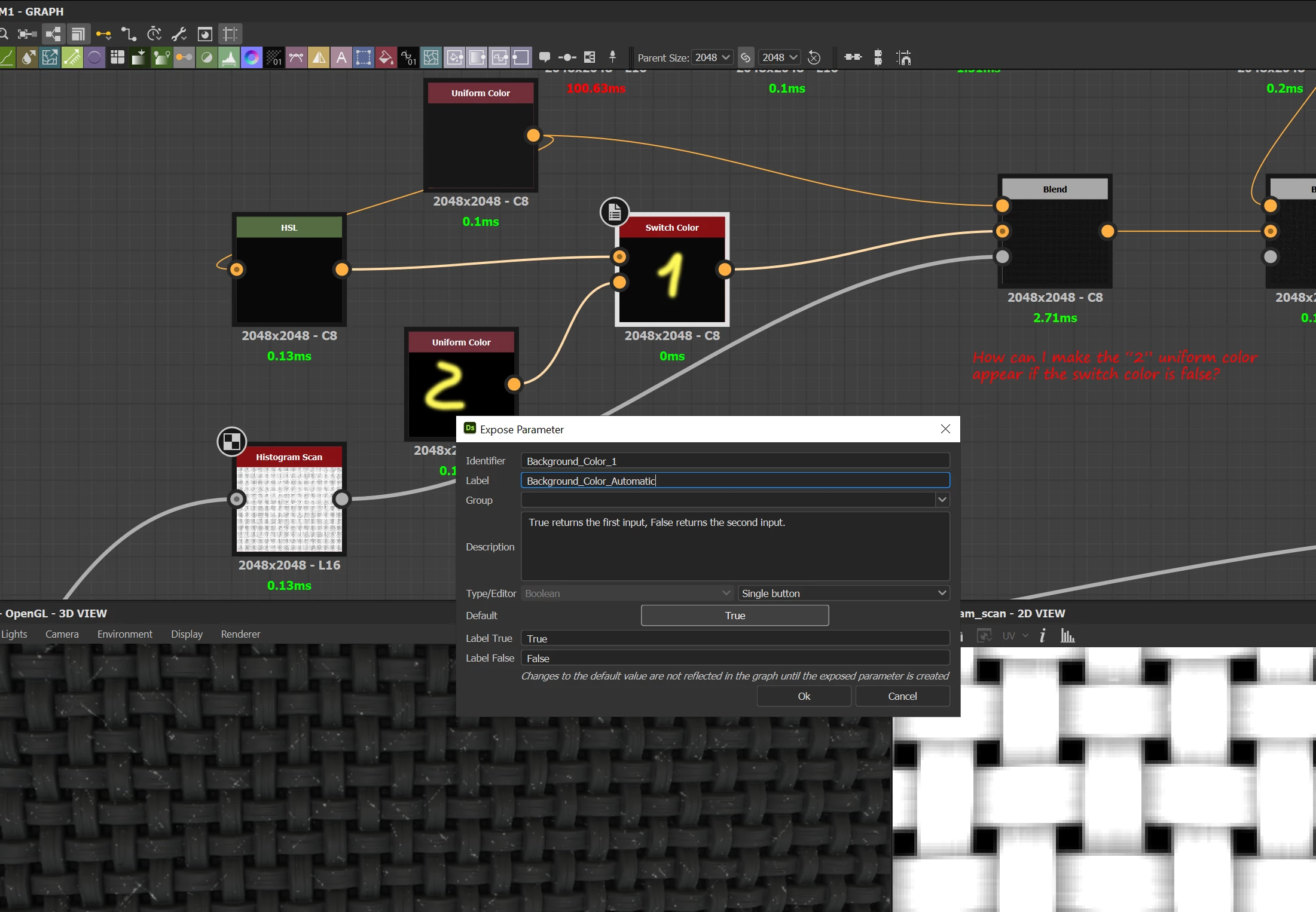The height and width of the screenshot is (912, 1316).
Task: Open the Parent Size width dropdown
Action: click(713, 57)
